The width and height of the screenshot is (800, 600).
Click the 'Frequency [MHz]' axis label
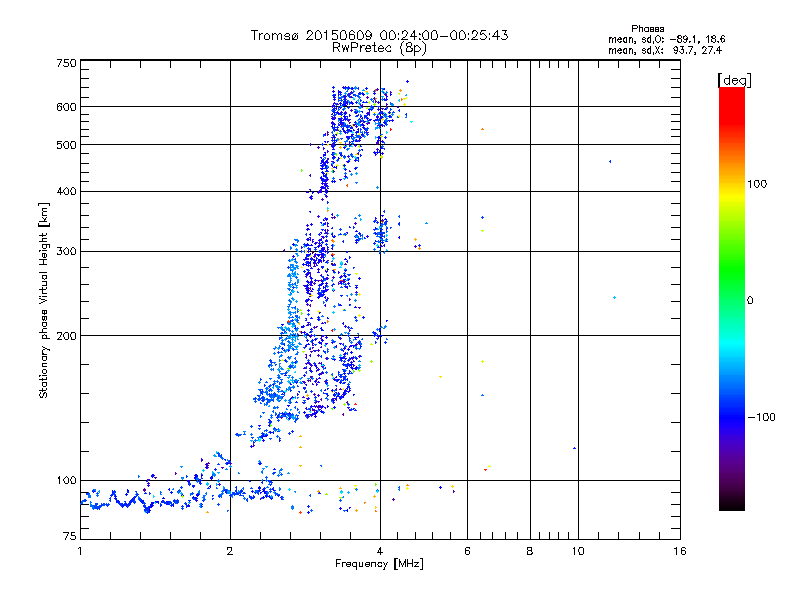pos(379,564)
